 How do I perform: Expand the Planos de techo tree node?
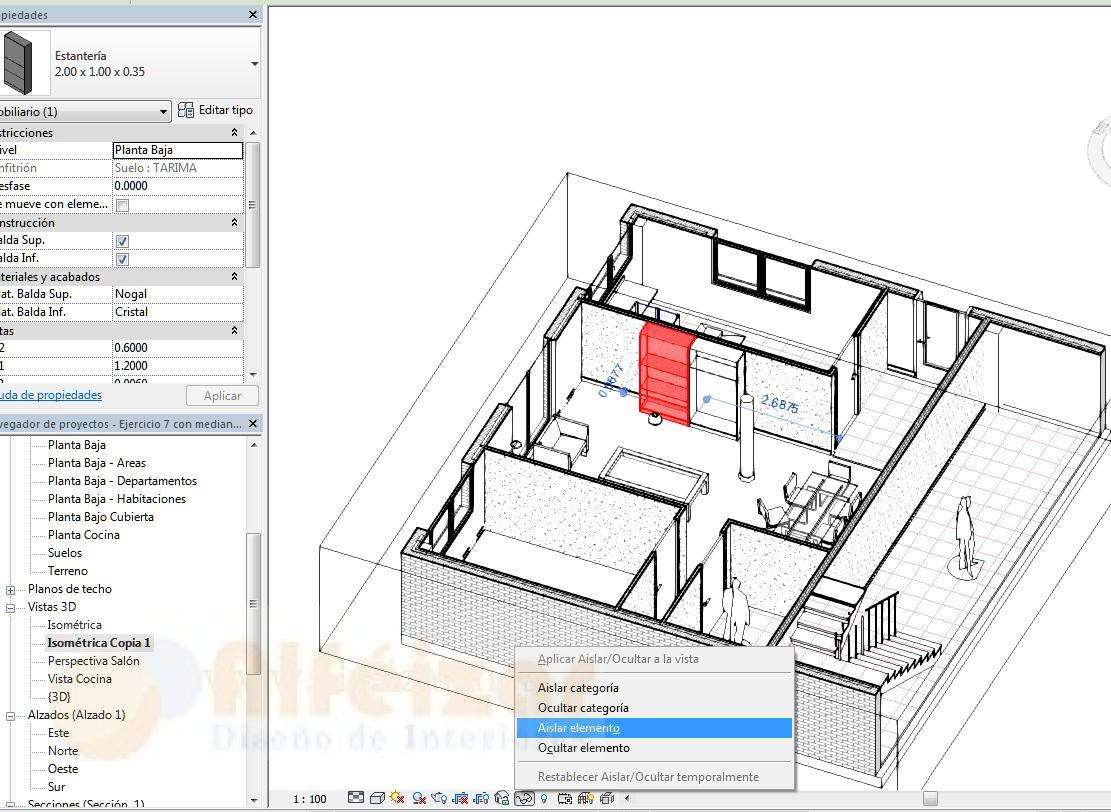coord(11,590)
